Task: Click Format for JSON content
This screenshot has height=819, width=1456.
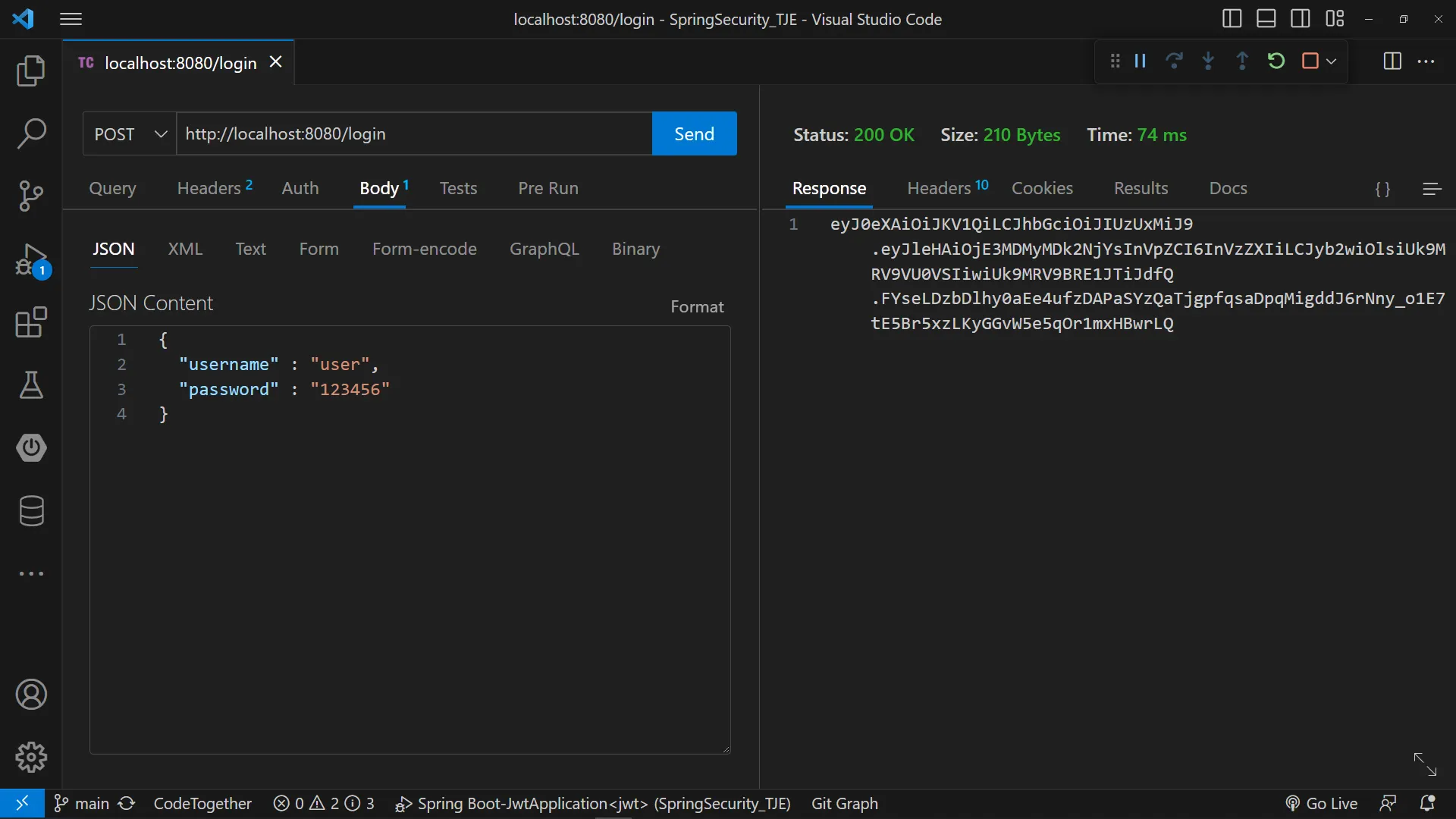Action: (697, 307)
